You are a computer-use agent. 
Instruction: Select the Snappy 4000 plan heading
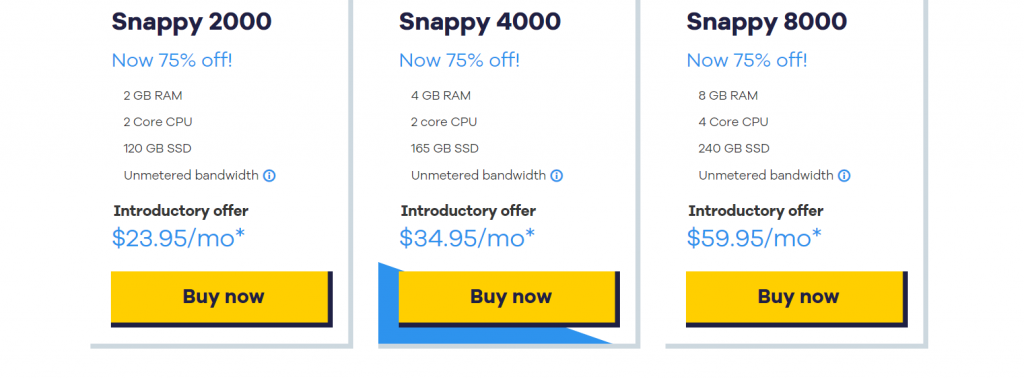[479, 22]
